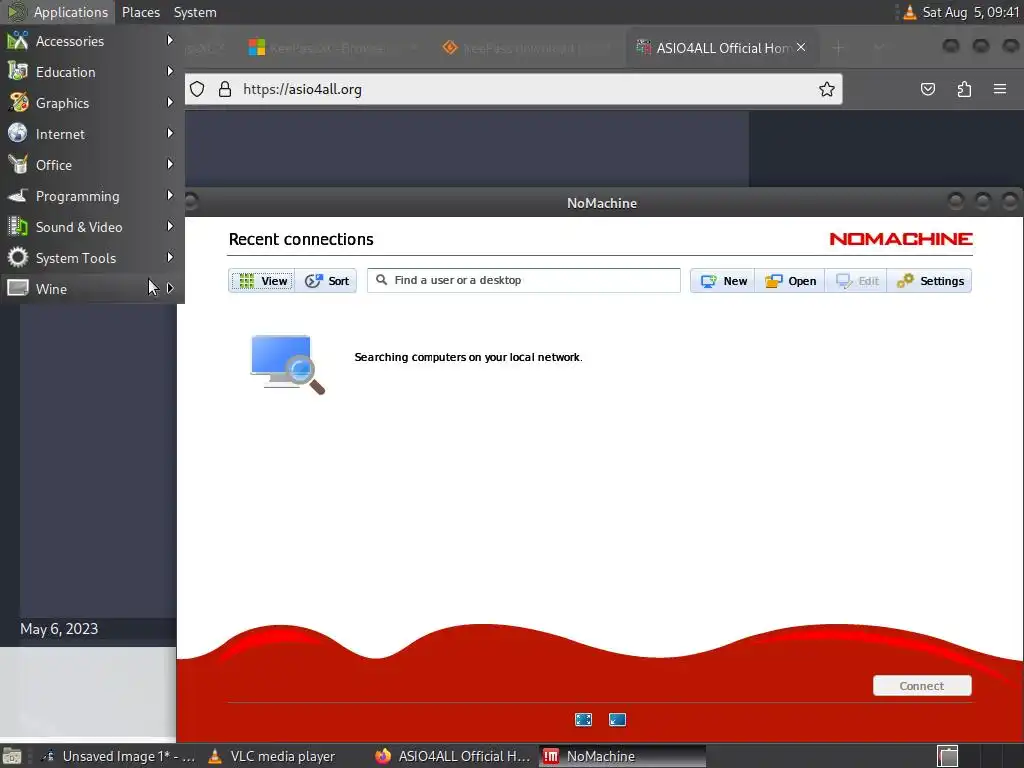Click New connection button in NoMachine
This screenshot has height=768, width=1024.
[723, 281]
